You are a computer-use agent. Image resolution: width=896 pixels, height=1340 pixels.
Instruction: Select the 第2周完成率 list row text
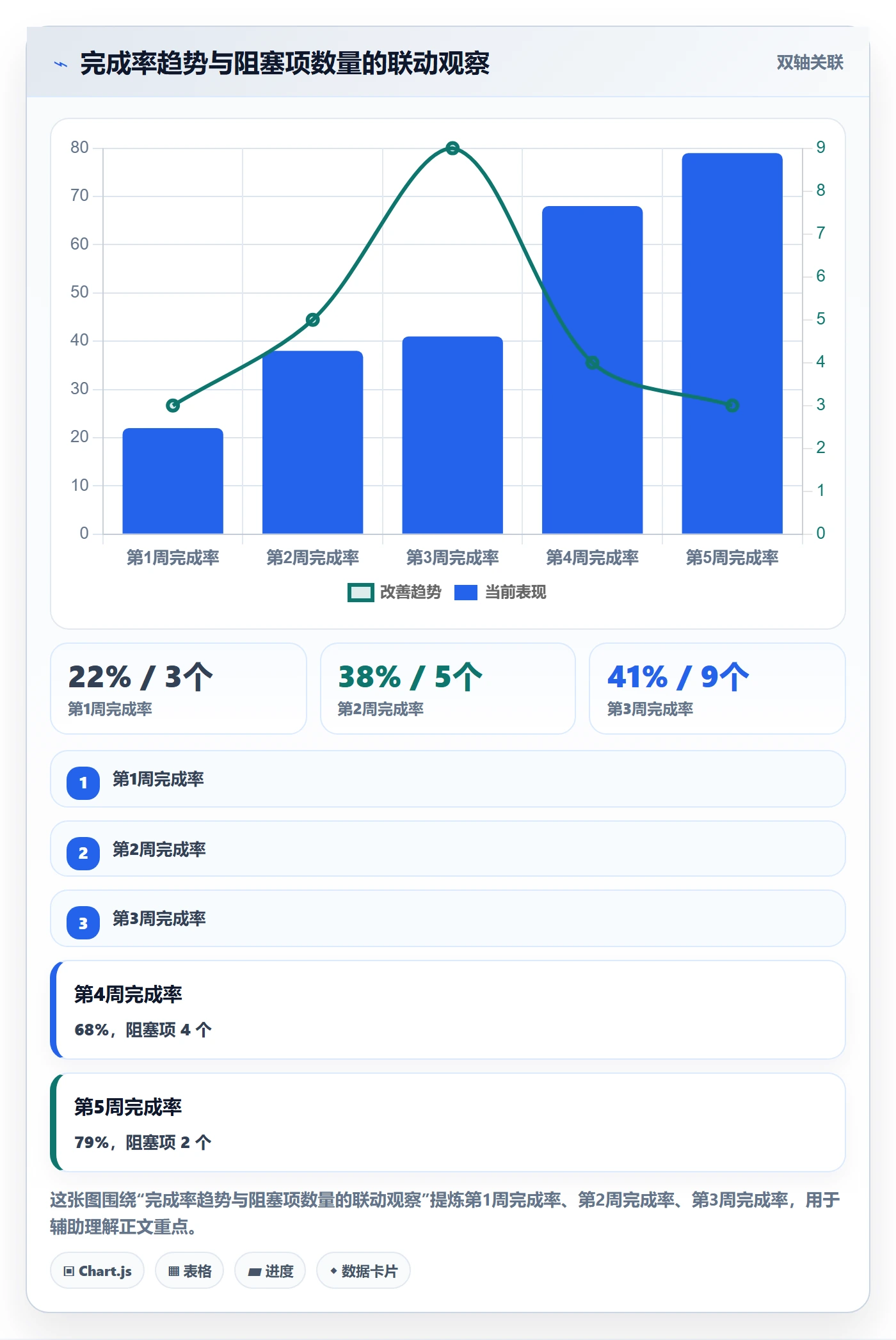[159, 849]
